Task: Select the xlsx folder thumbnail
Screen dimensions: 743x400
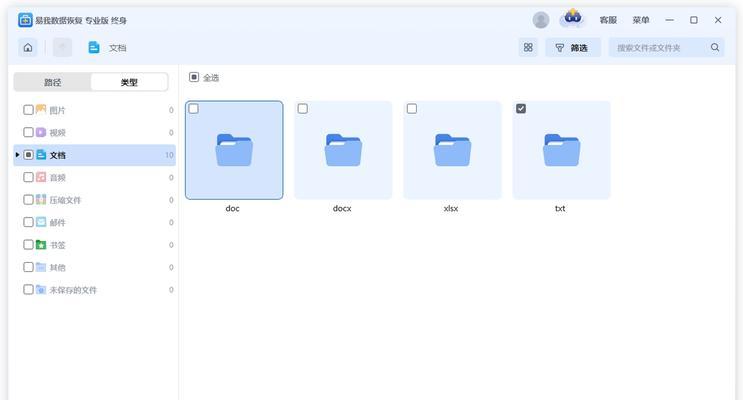Action: (453, 150)
